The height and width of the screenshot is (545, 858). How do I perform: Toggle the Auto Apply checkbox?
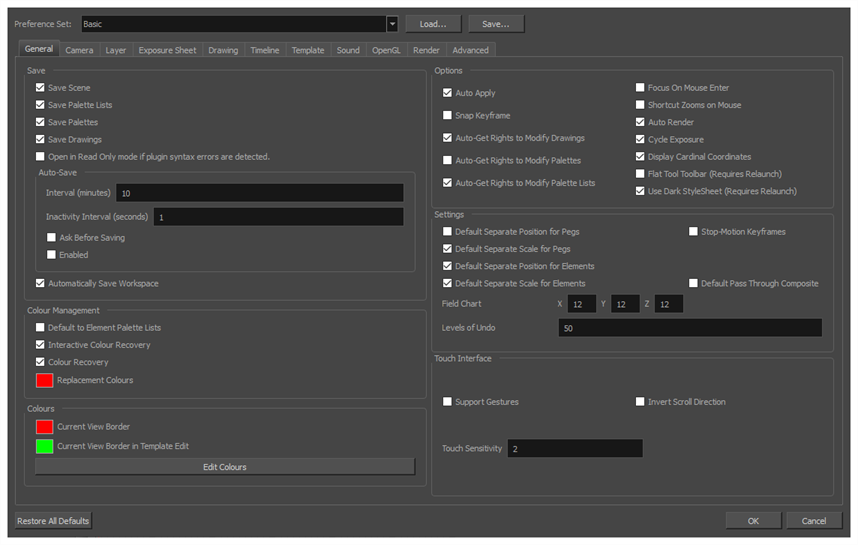pyautogui.click(x=447, y=93)
